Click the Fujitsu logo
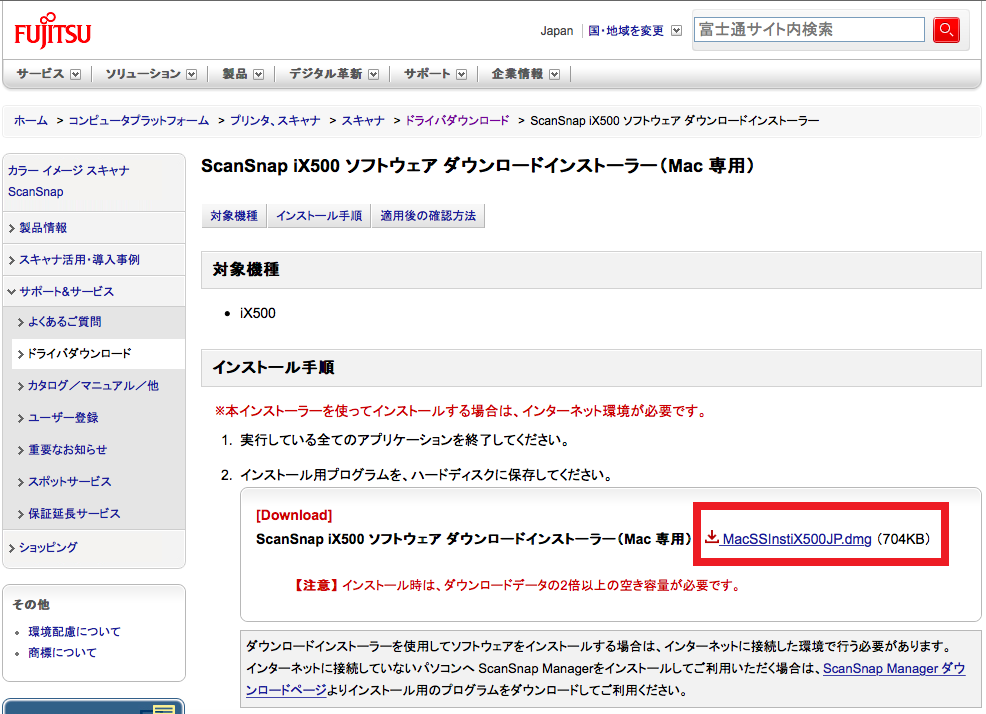The height and width of the screenshot is (714, 986). point(53,33)
